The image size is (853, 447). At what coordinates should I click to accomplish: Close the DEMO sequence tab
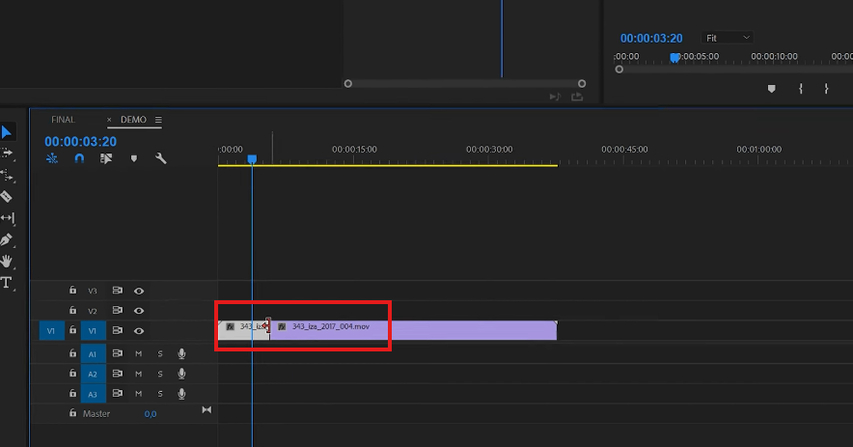[x=109, y=120]
